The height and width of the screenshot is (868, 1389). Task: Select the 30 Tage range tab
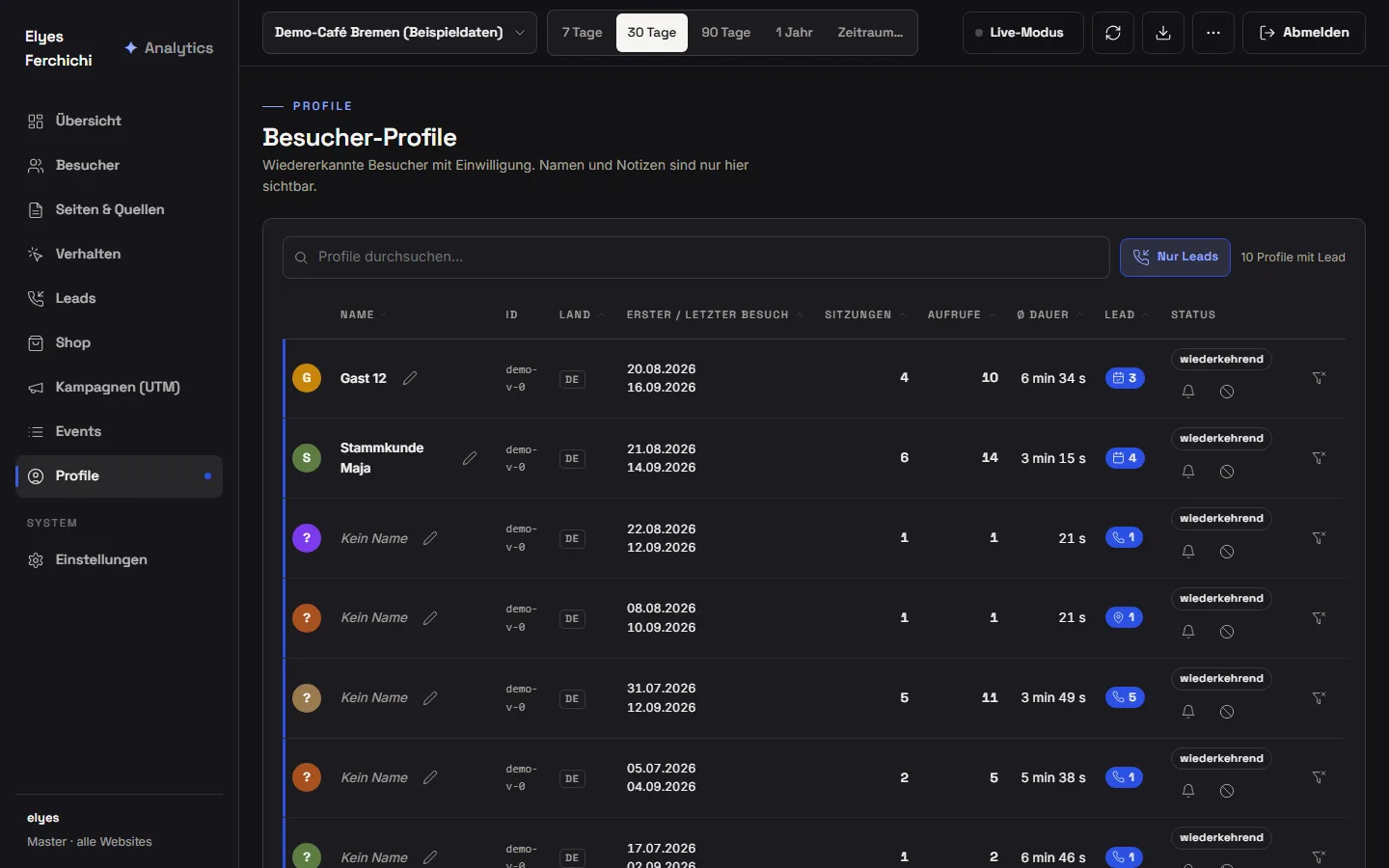[x=652, y=33]
